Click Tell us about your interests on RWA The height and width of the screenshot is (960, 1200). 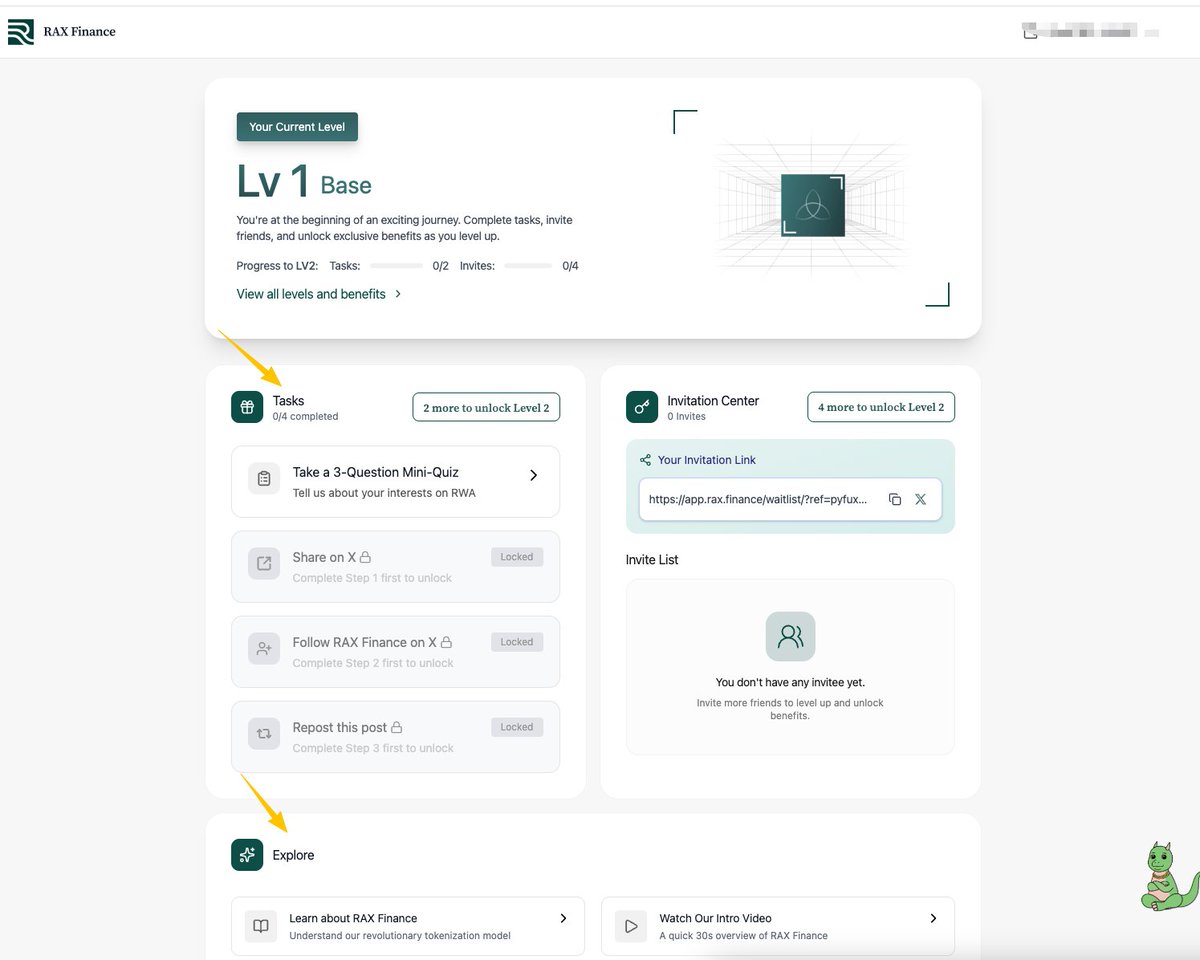pos(384,493)
